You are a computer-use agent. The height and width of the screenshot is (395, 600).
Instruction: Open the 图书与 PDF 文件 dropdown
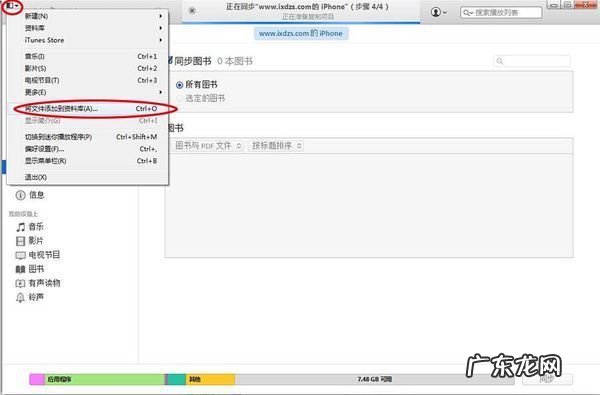pos(209,146)
